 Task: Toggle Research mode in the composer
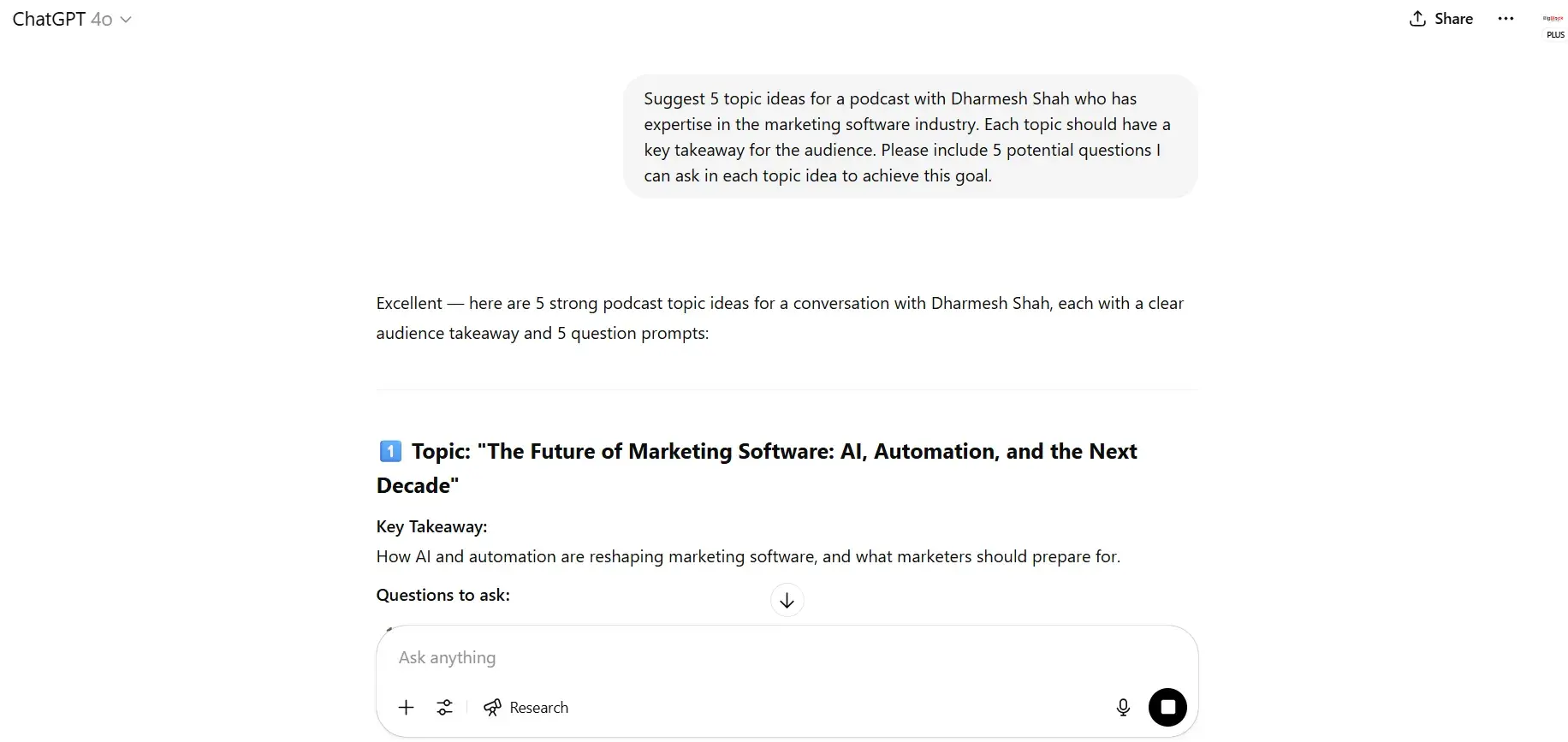tap(526, 707)
